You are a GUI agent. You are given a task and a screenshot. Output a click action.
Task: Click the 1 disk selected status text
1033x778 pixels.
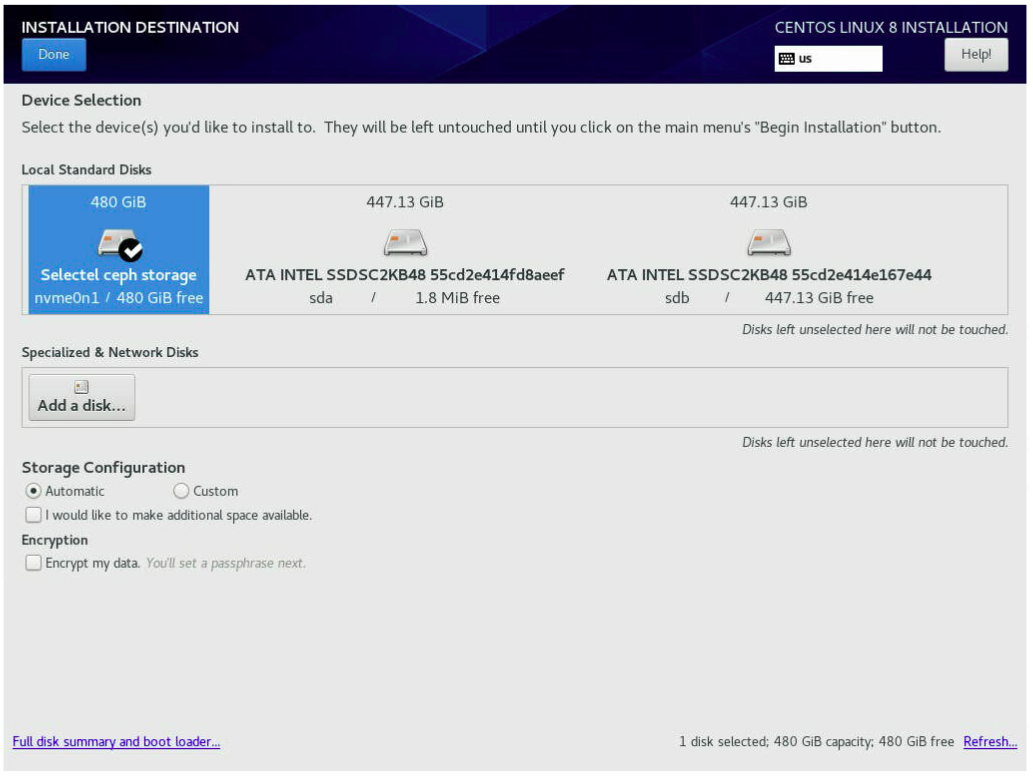[x=816, y=742]
